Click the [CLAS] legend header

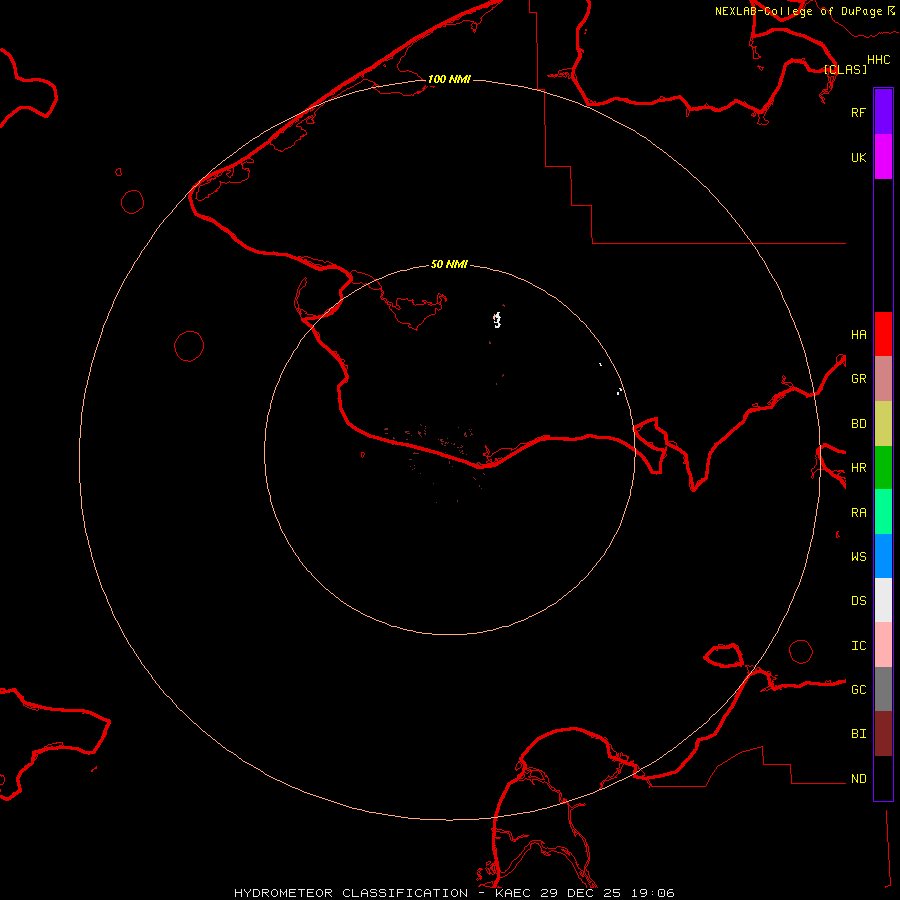844,70
